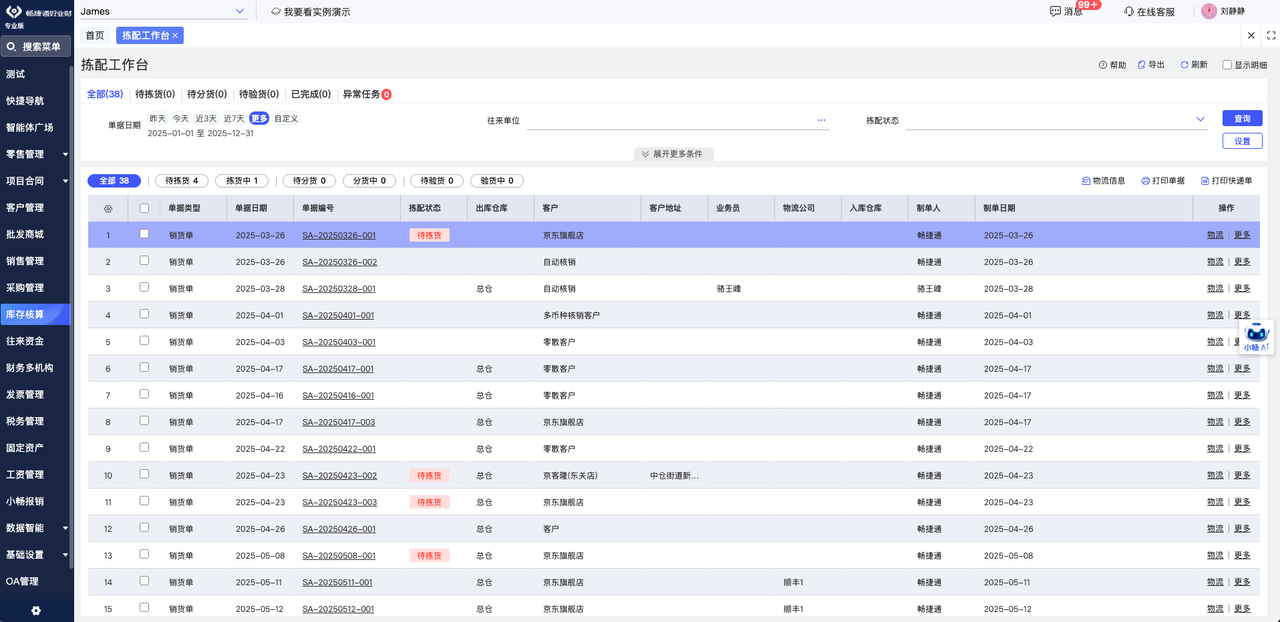Select the 待拣货(0) tab
This screenshot has width=1280, height=622.
tap(155, 94)
